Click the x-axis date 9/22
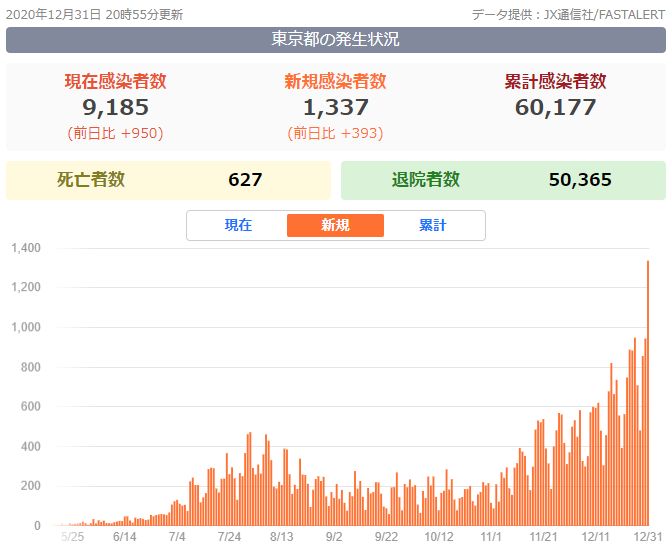The width and height of the screenshot is (672, 549). [x=386, y=537]
